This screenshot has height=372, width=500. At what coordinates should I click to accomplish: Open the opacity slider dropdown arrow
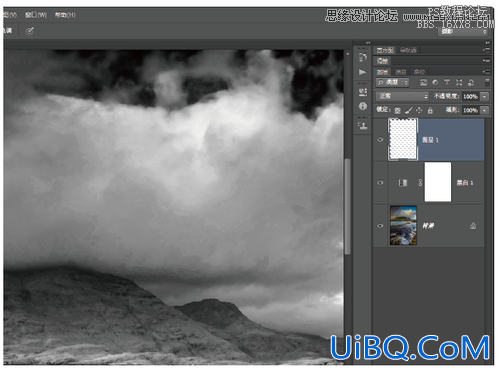(484, 97)
